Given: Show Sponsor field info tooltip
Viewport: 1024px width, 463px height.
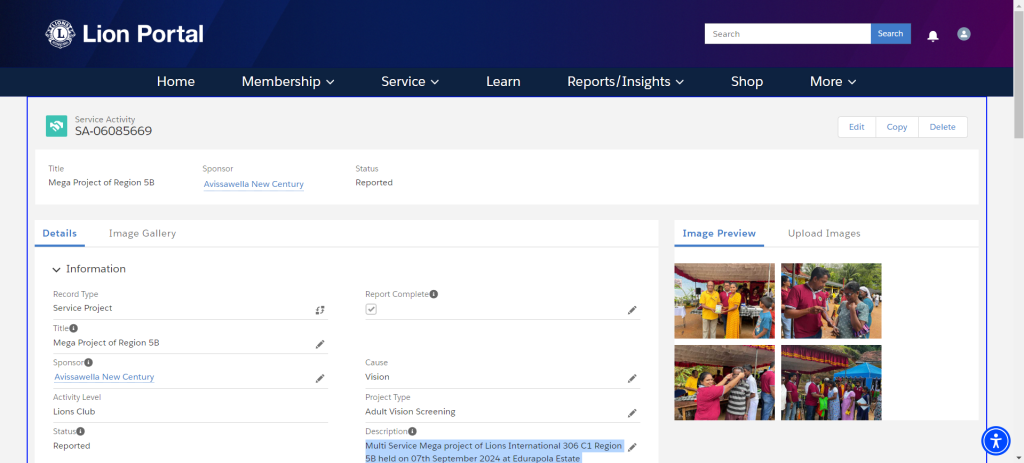Looking at the screenshot, I should point(89,362).
